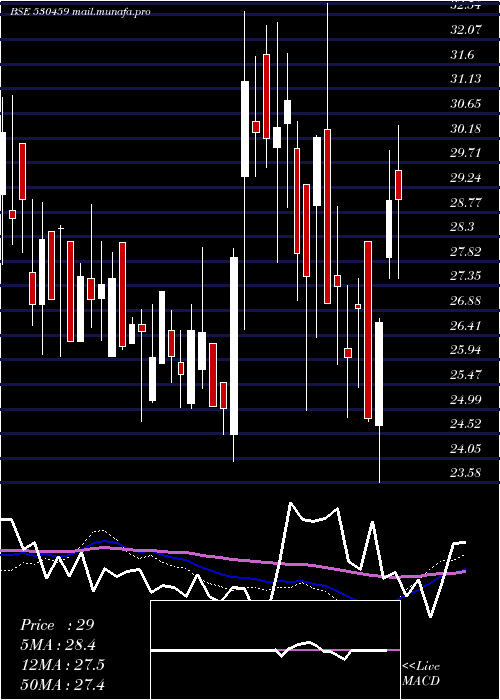Select the 30.18 price axis label
Viewport: 500px width, 700px height.
coord(466,129)
